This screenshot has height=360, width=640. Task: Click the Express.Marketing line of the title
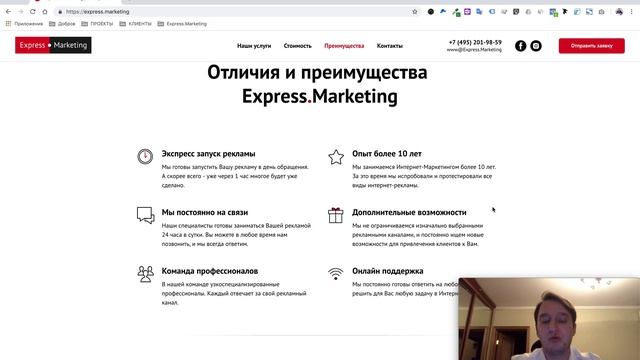320,97
